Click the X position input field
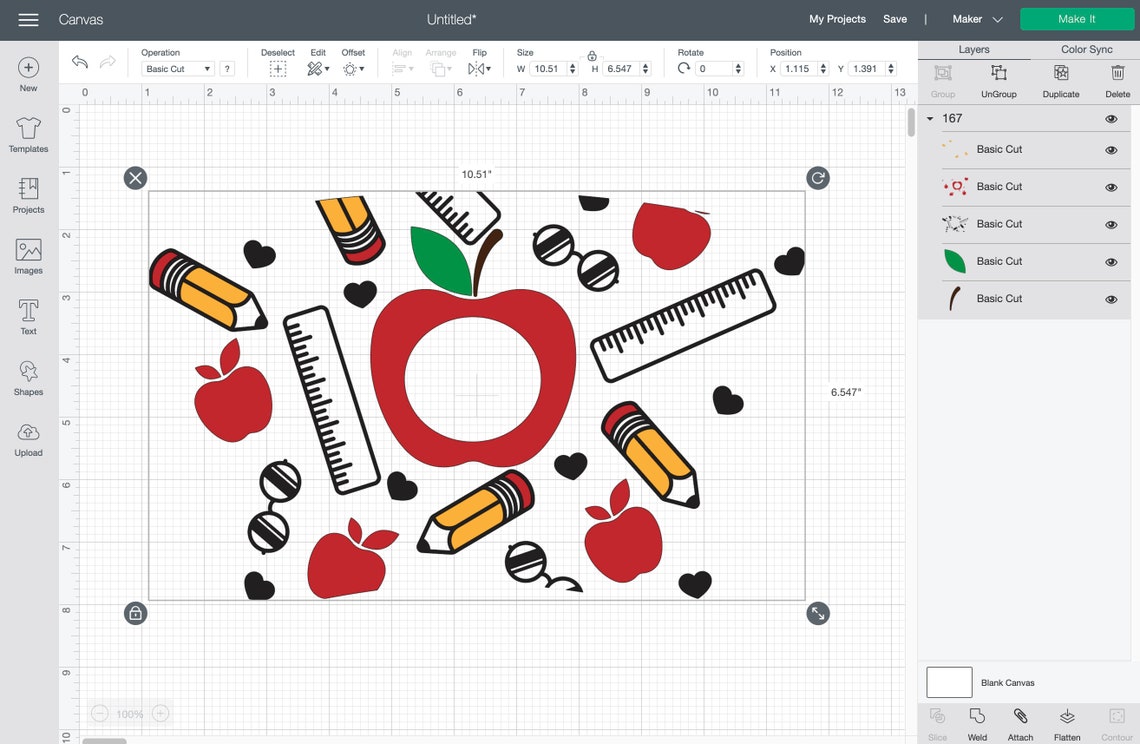Image resolution: width=1140 pixels, height=744 pixels. point(799,68)
